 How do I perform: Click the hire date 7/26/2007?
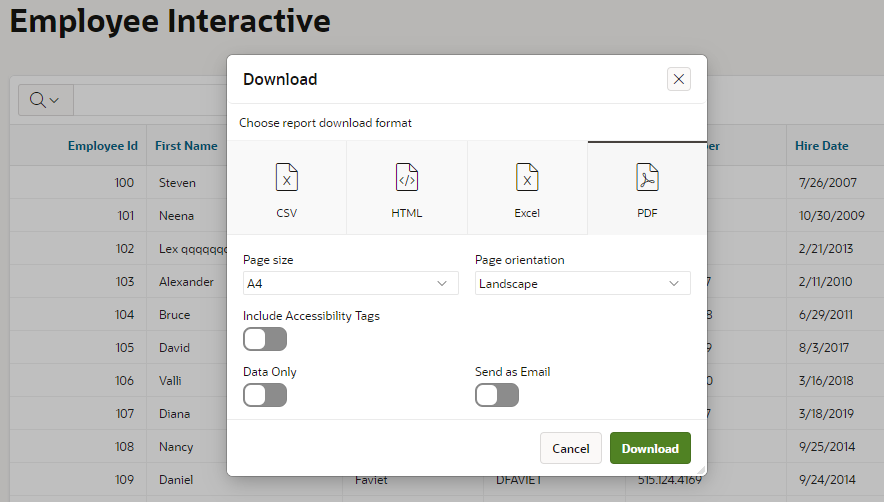828,183
